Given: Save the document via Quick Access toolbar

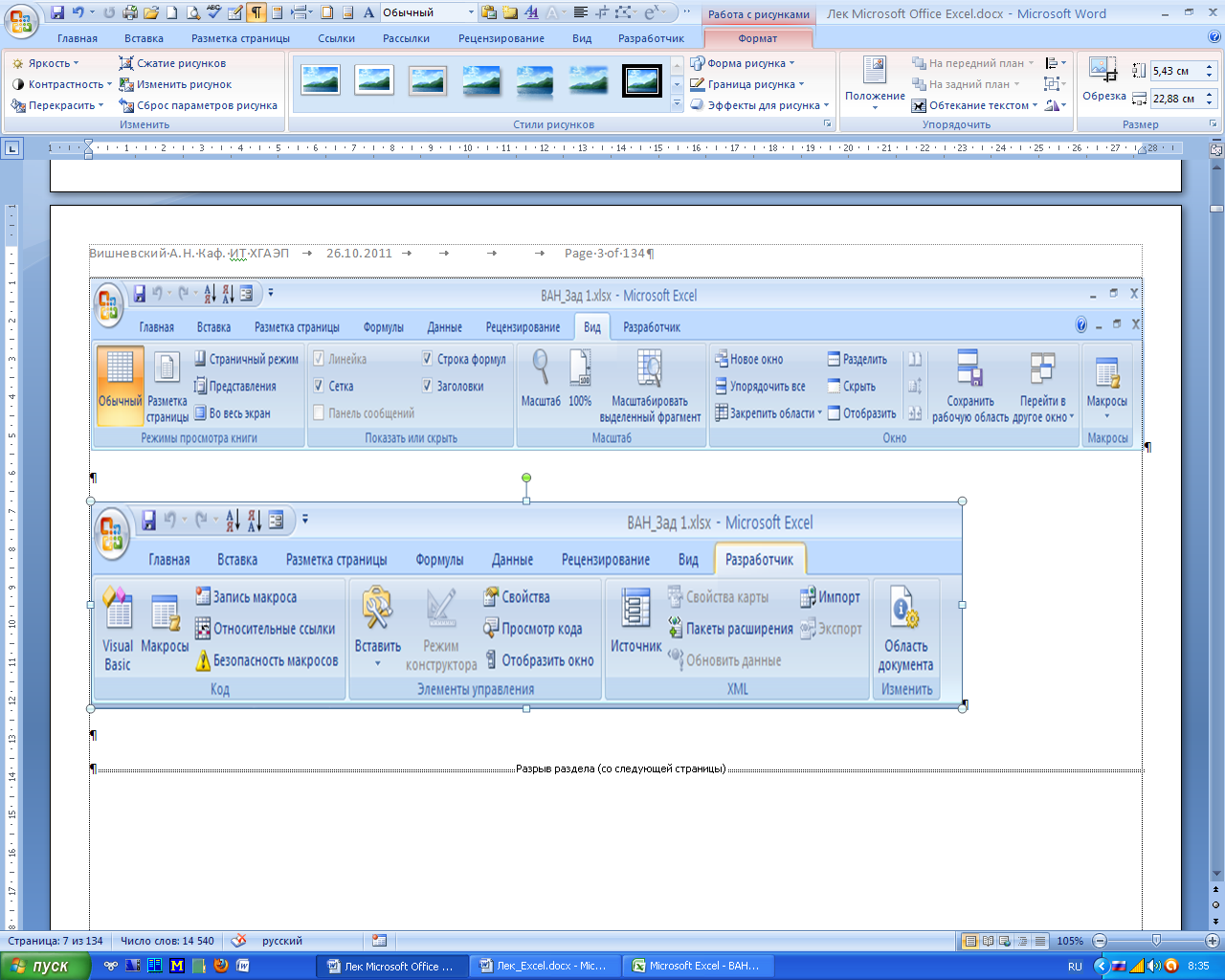Looking at the screenshot, I should (57, 12).
